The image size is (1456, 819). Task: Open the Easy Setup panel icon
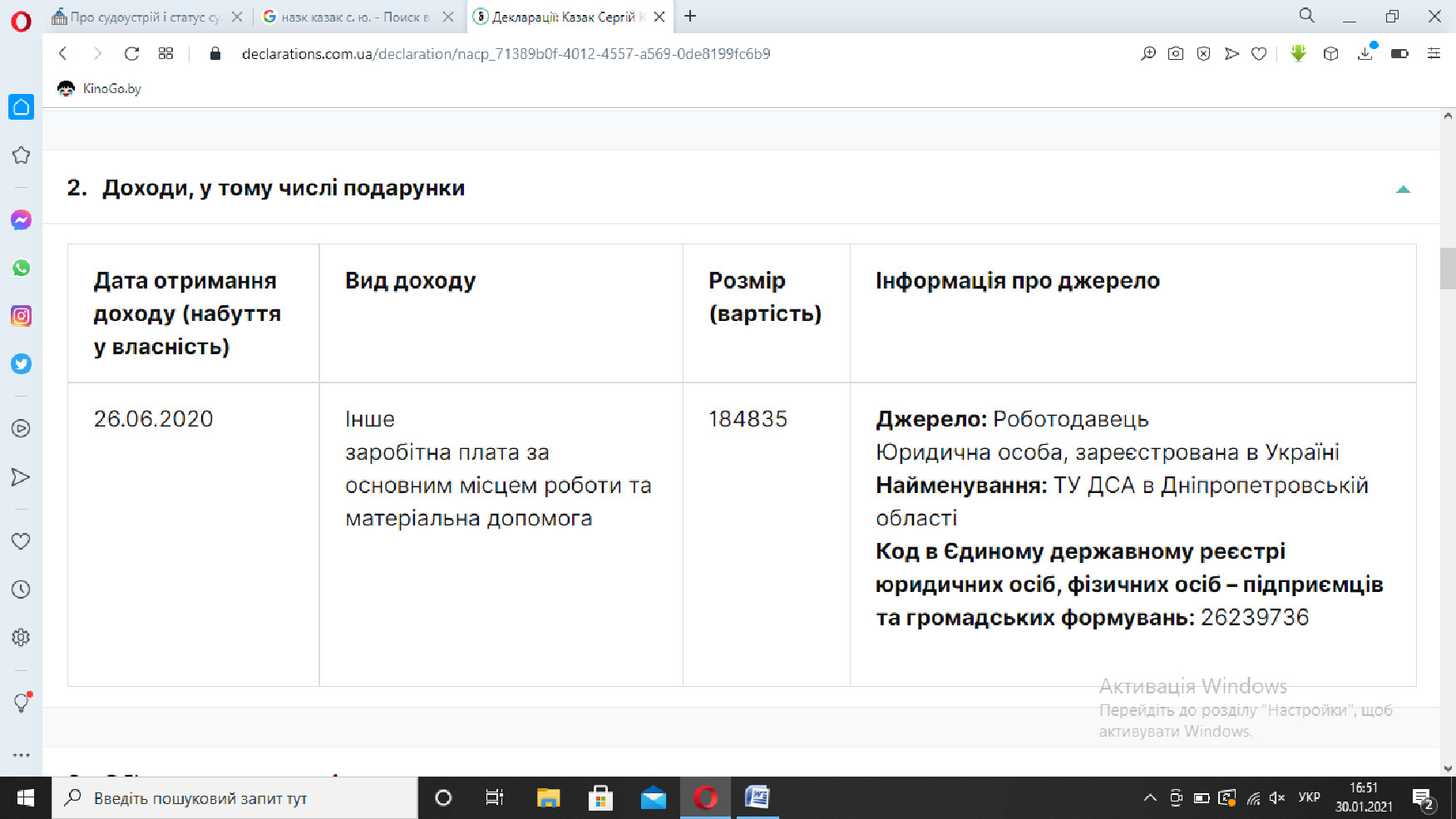[x=1434, y=54]
